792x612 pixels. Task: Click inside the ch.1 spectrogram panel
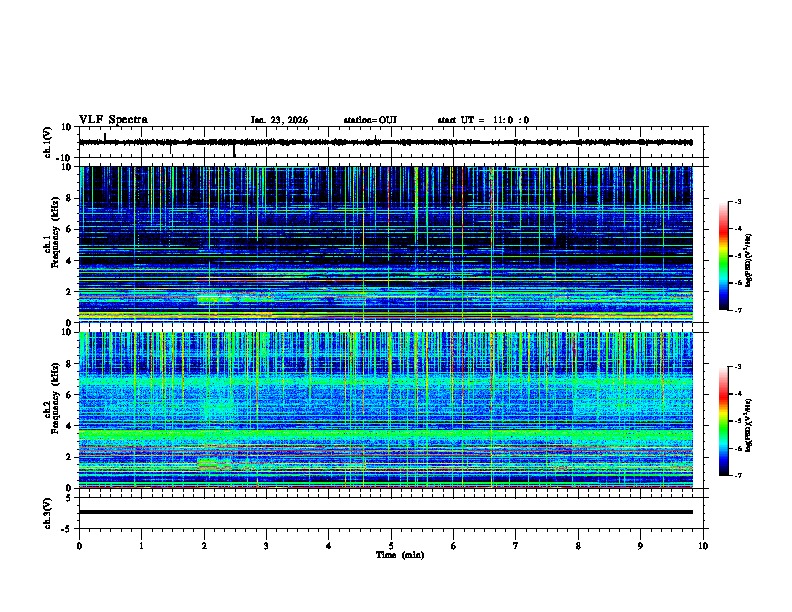pyautogui.click(x=386, y=244)
